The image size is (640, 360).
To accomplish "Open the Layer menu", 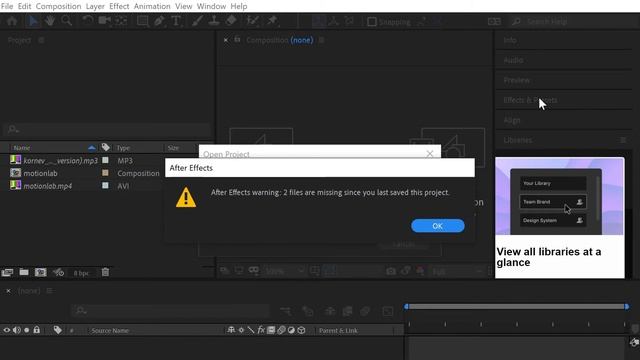I will 95,6.
